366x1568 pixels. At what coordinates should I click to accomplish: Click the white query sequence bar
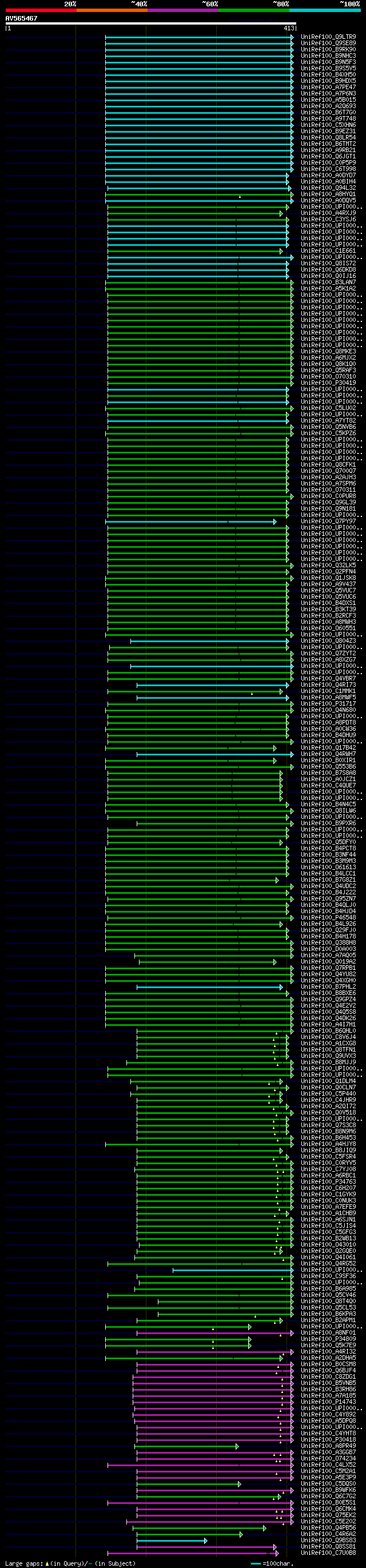point(151,24)
